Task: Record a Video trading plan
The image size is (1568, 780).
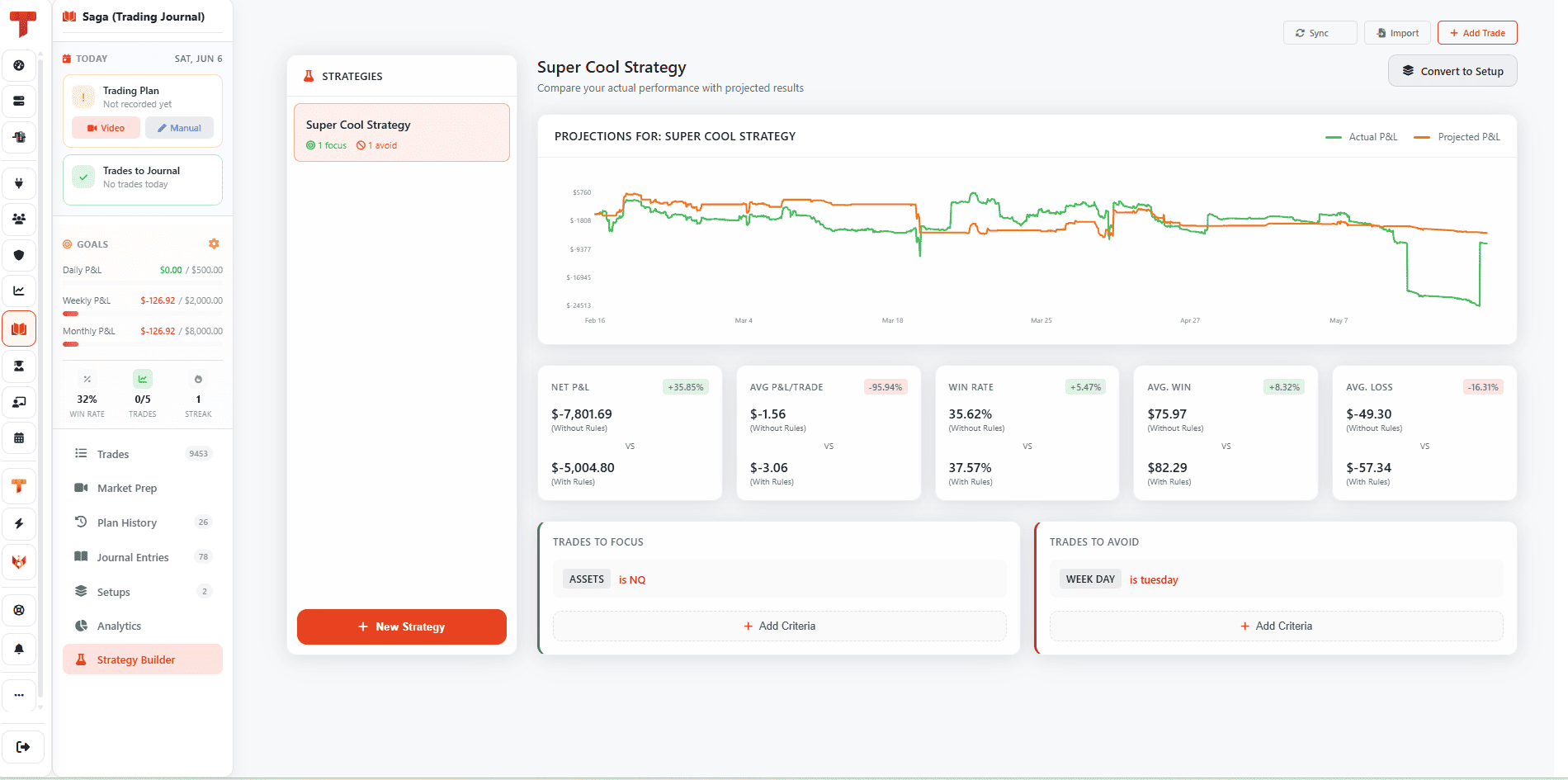Action: [x=106, y=128]
